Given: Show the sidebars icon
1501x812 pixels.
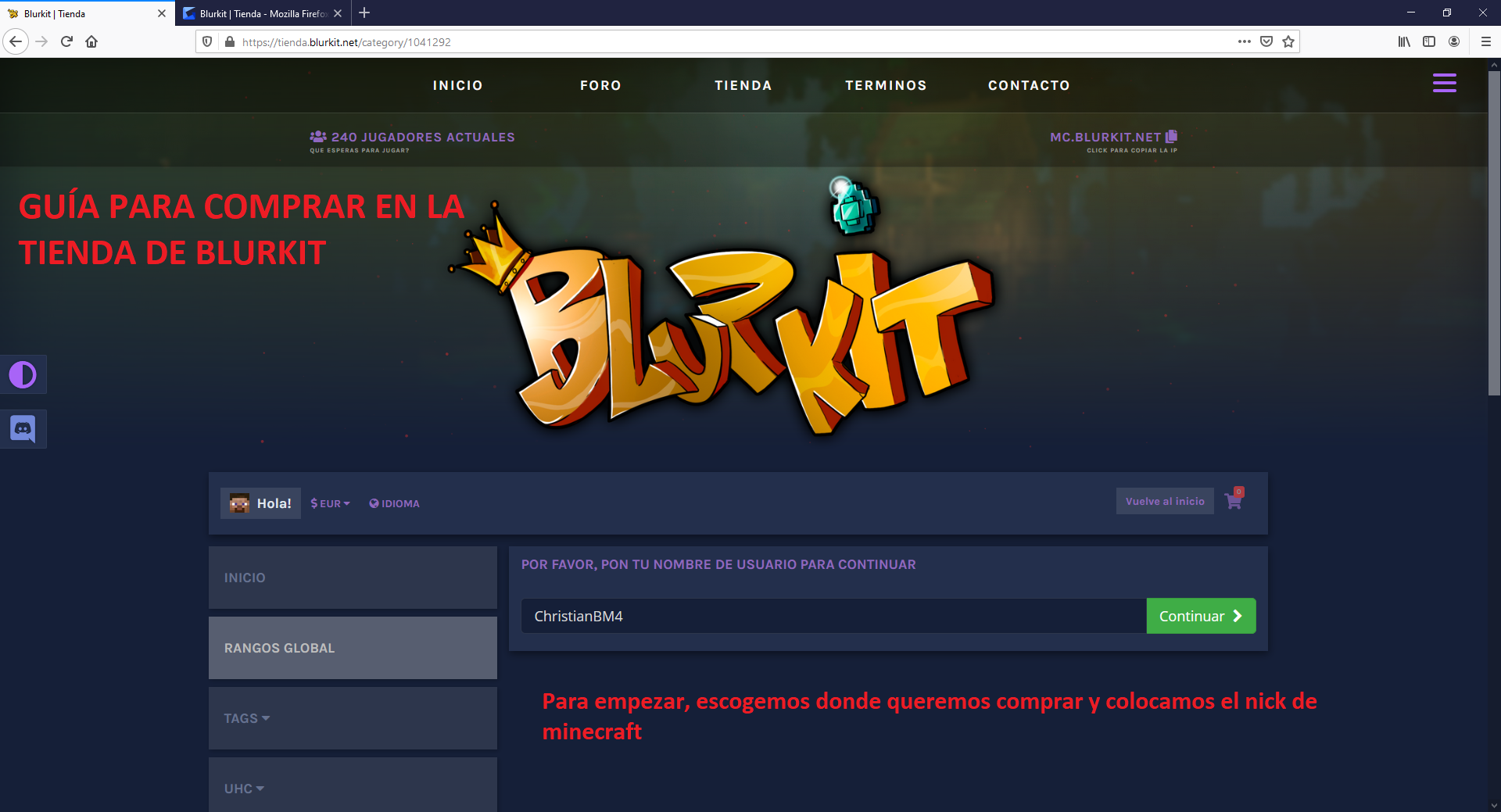Looking at the screenshot, I should pyautogui.click(x=1429, y=41).
